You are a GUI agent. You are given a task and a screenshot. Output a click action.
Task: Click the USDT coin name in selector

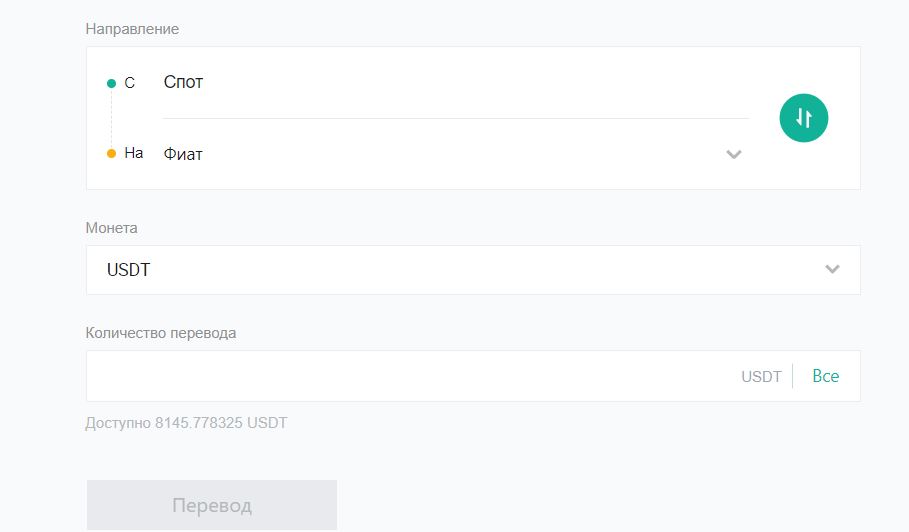[128, 270]
